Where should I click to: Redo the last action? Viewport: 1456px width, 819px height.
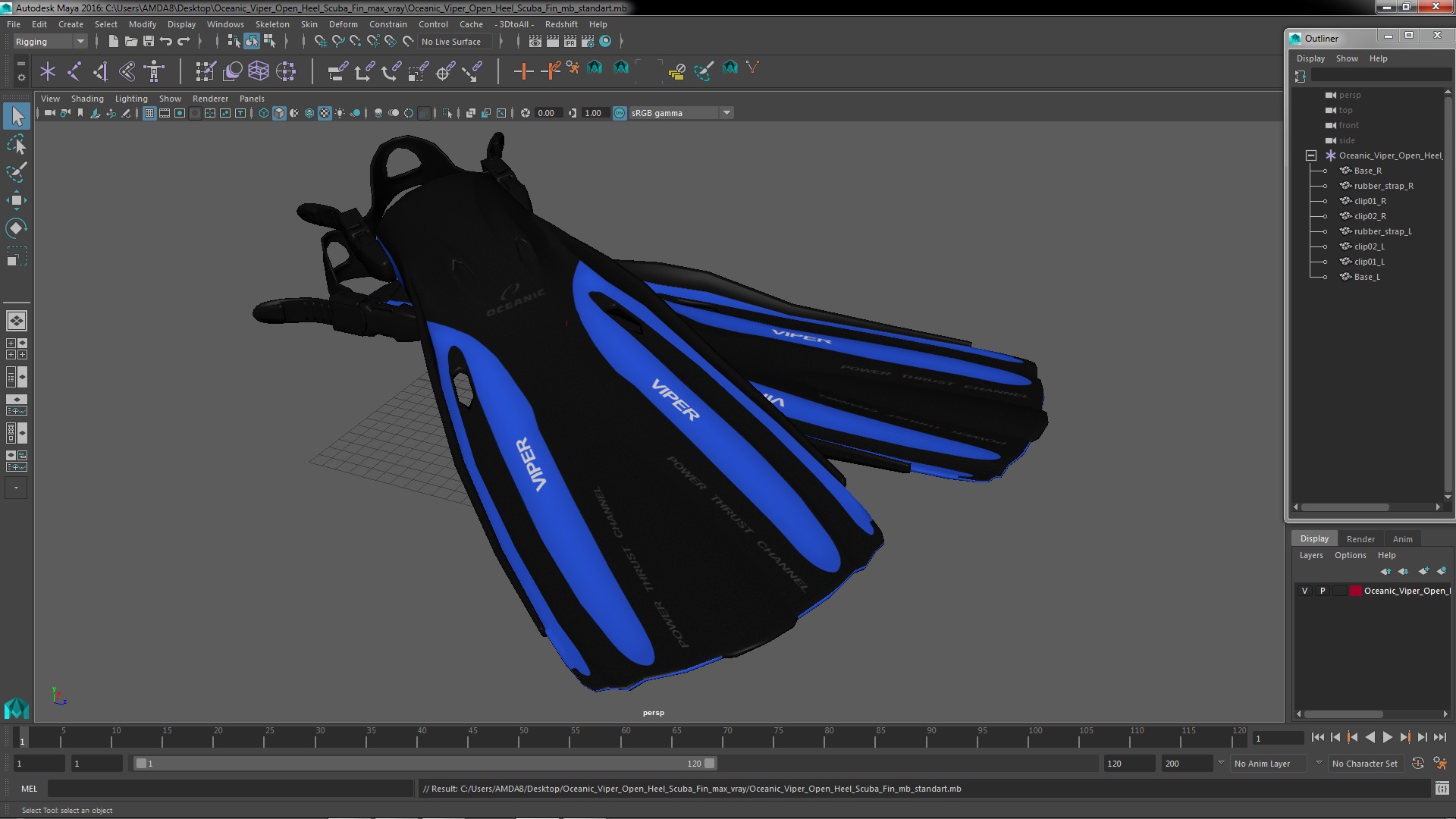[184, 41]
